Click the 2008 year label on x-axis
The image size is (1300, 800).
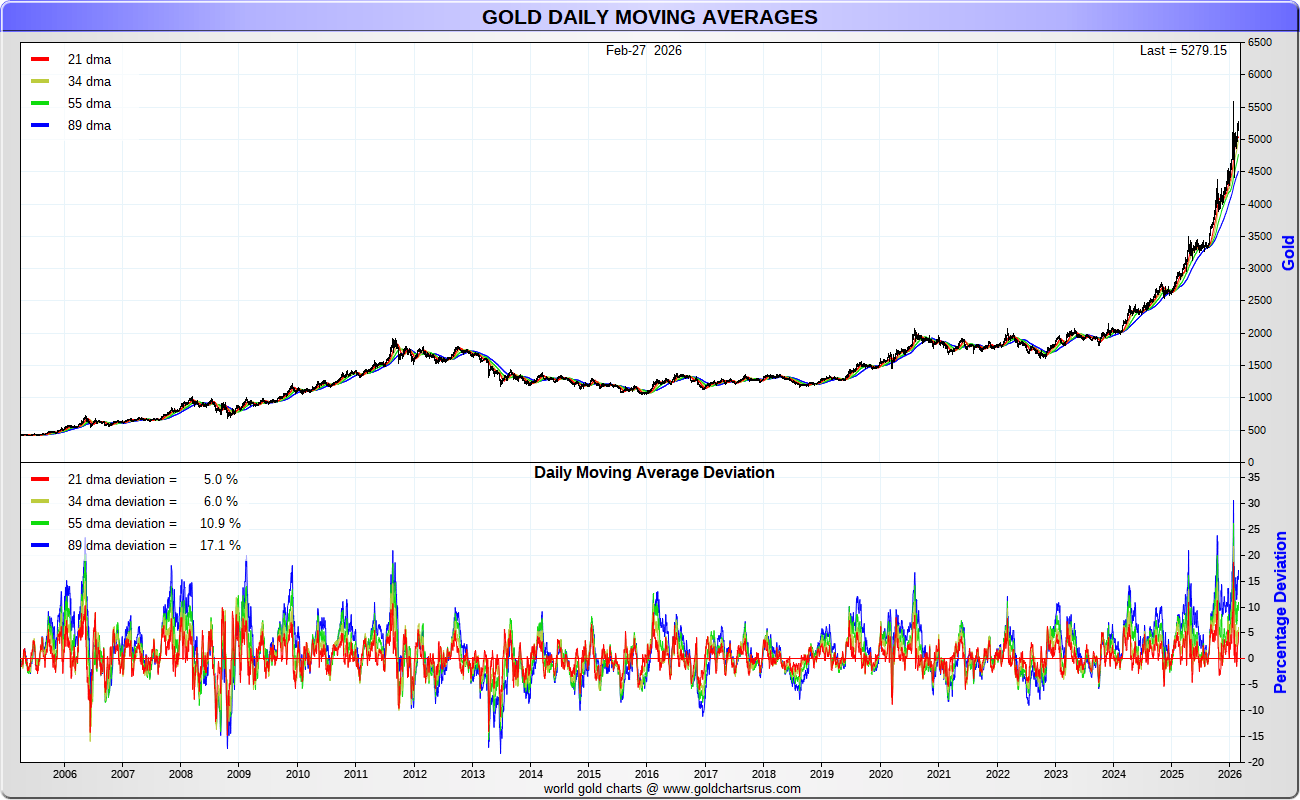coord(181,774)
